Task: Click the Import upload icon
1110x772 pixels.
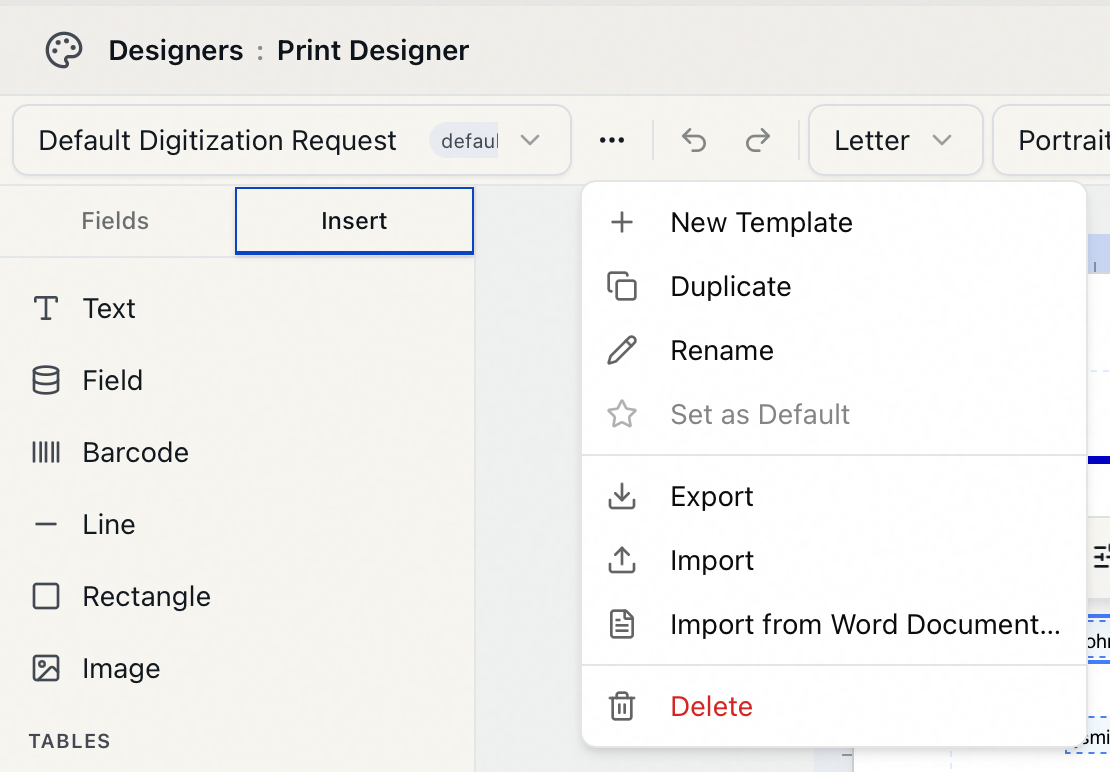Action: click(622, 560)
